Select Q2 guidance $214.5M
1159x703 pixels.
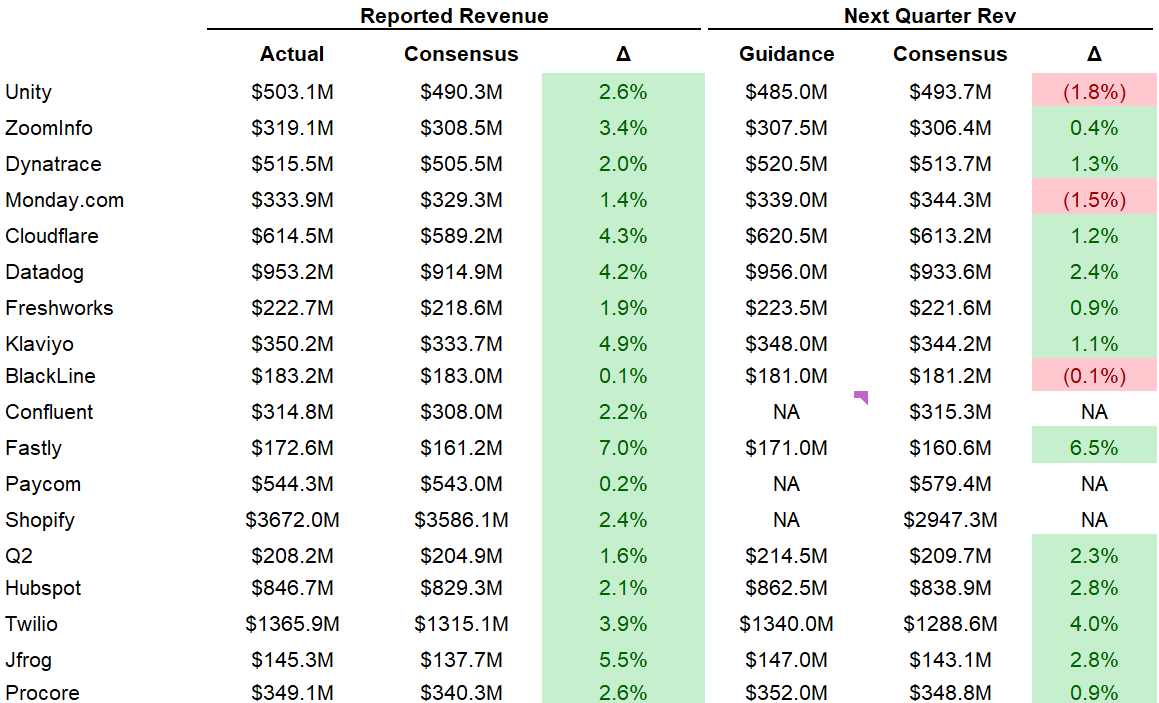[786, 557]
